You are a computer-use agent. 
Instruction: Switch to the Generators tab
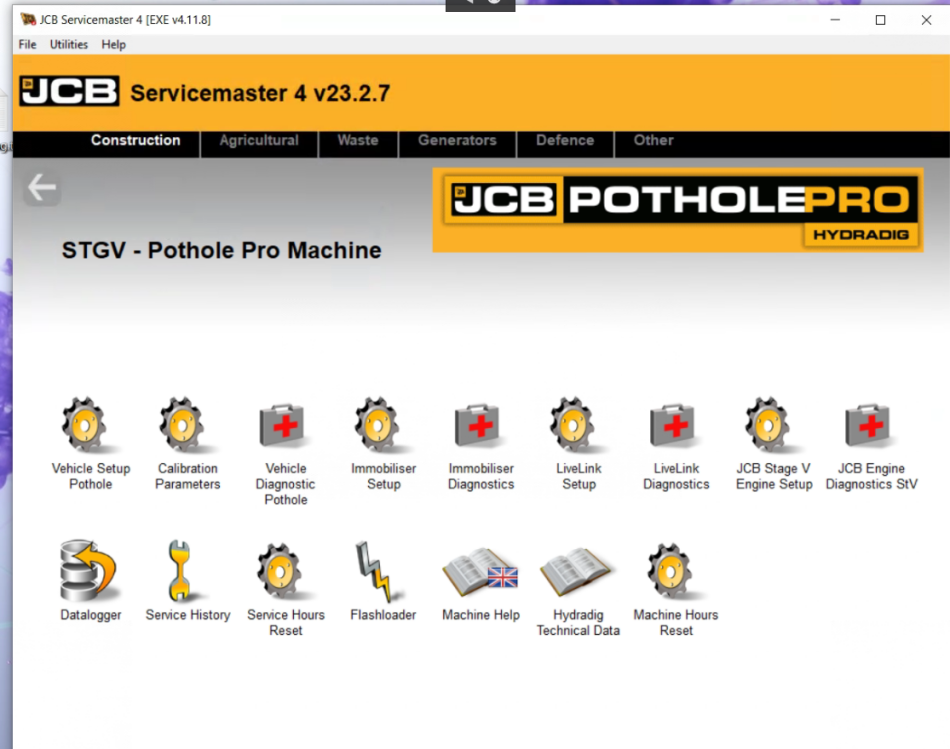[x=457, y=140]
